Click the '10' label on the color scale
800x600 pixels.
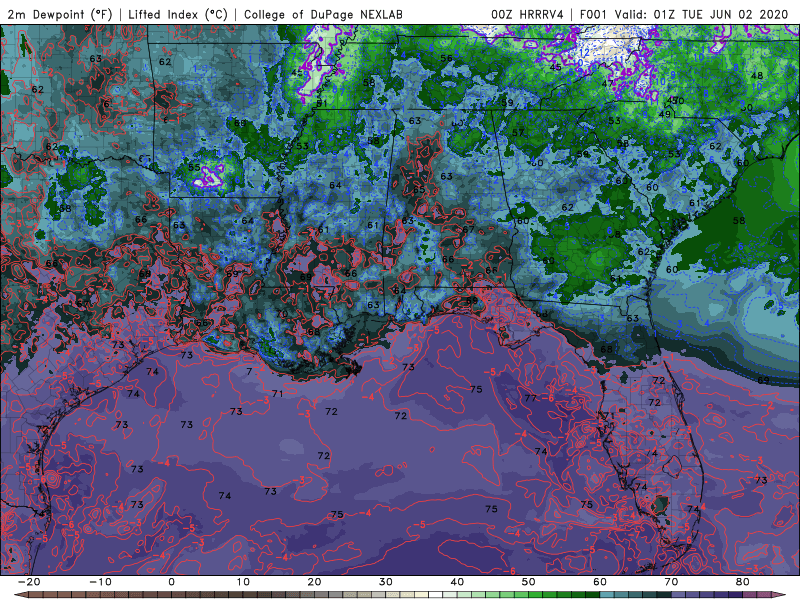point(243,582)
